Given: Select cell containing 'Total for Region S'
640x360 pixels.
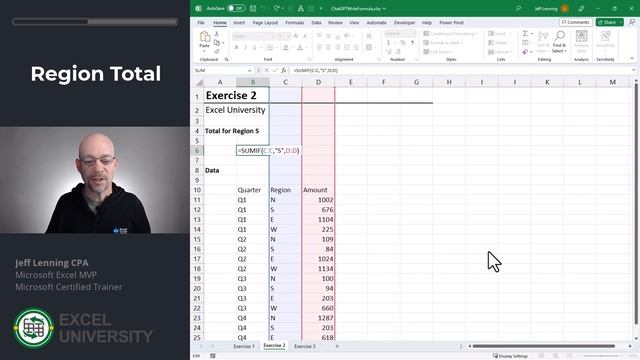Looking at the screenshot, I should coord(232,131).
